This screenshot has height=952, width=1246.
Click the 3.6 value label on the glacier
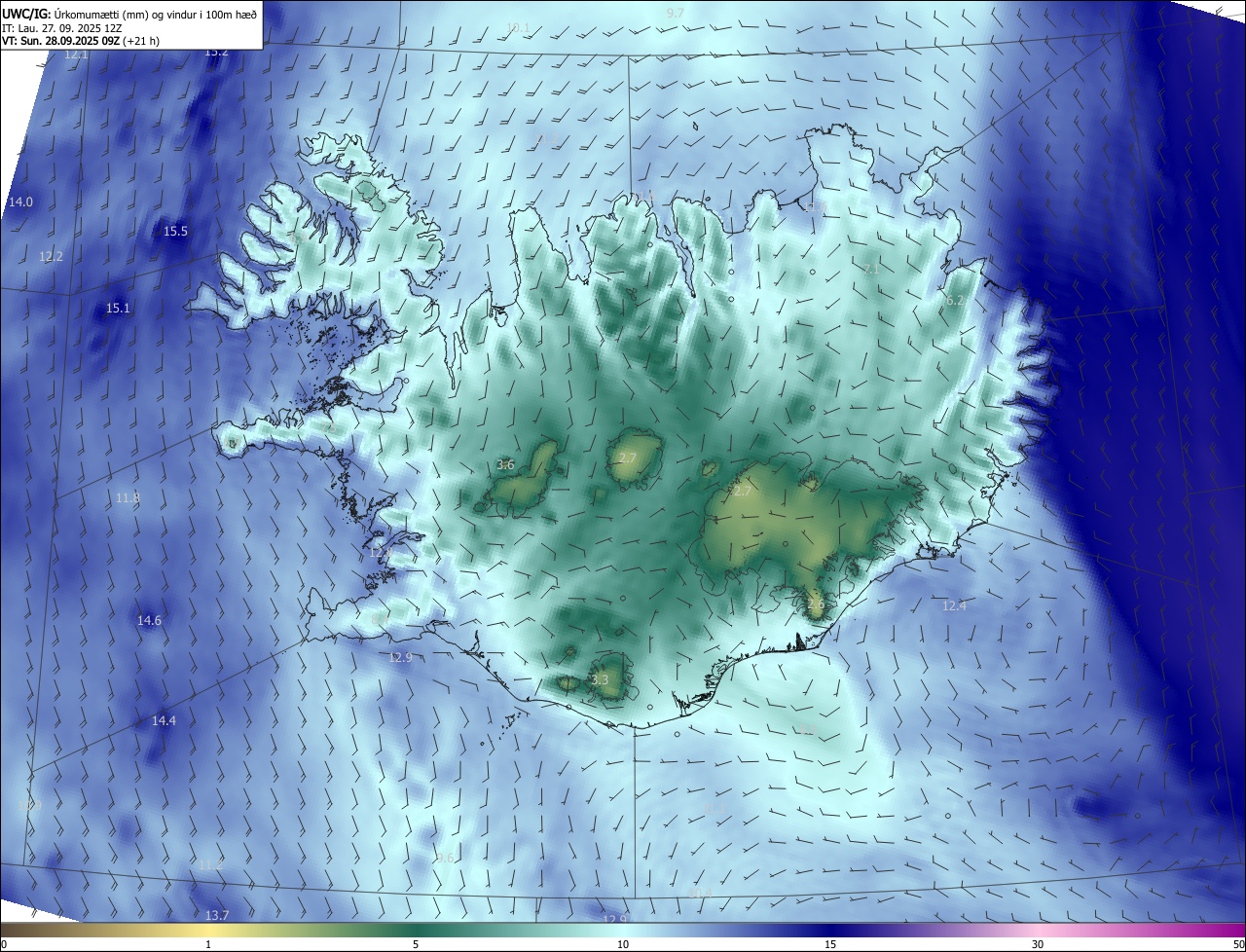(x=505, y=464)
